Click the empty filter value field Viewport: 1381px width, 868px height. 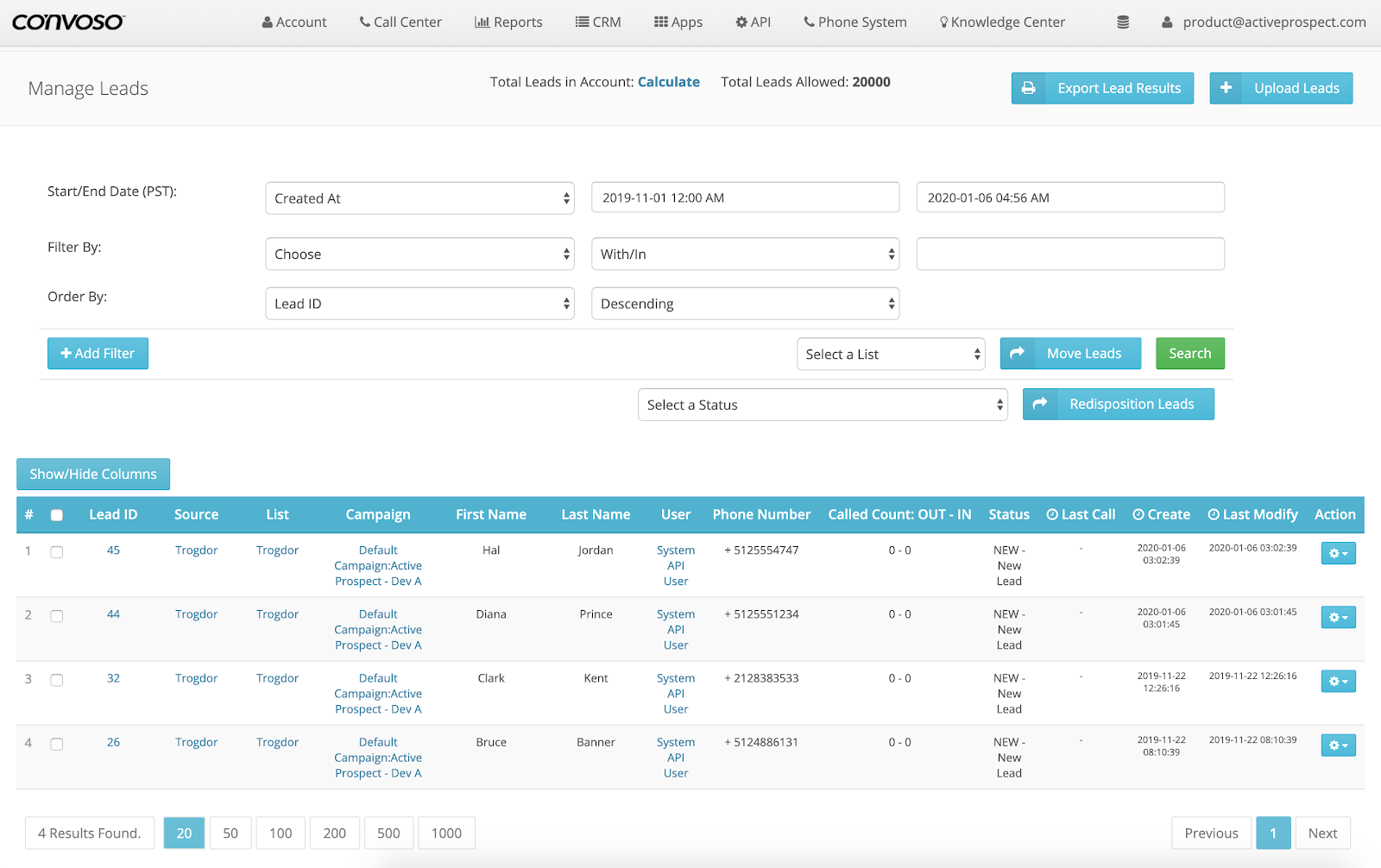click(1070, 254)
